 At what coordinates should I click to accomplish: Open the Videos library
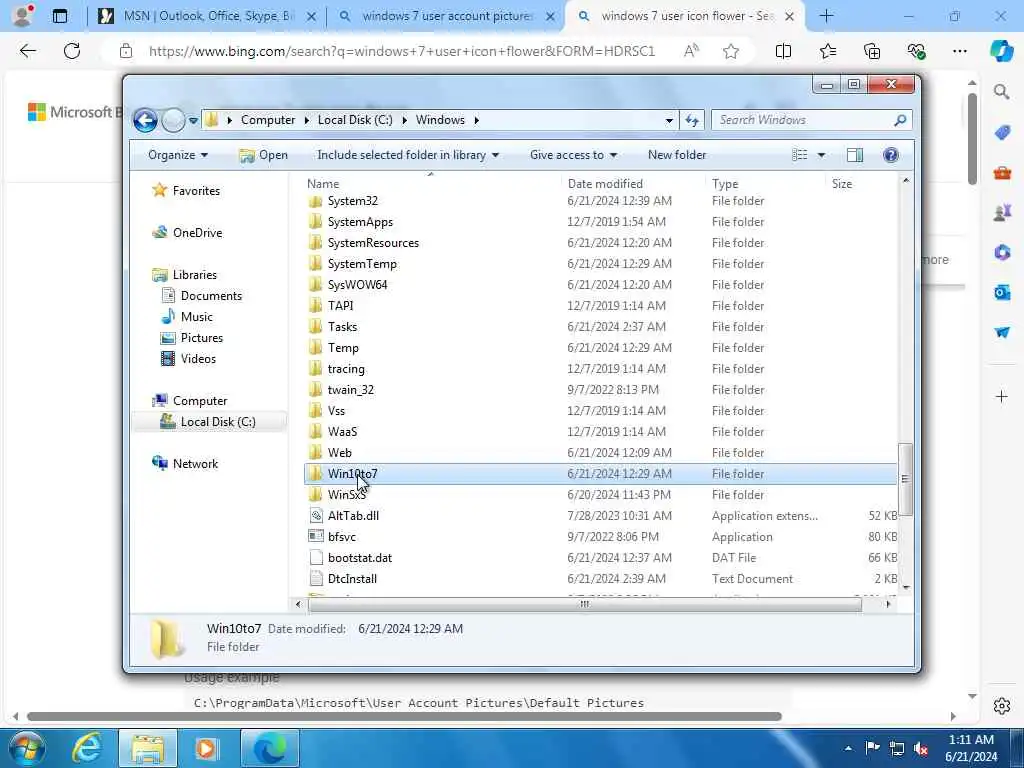pos(188,359)
